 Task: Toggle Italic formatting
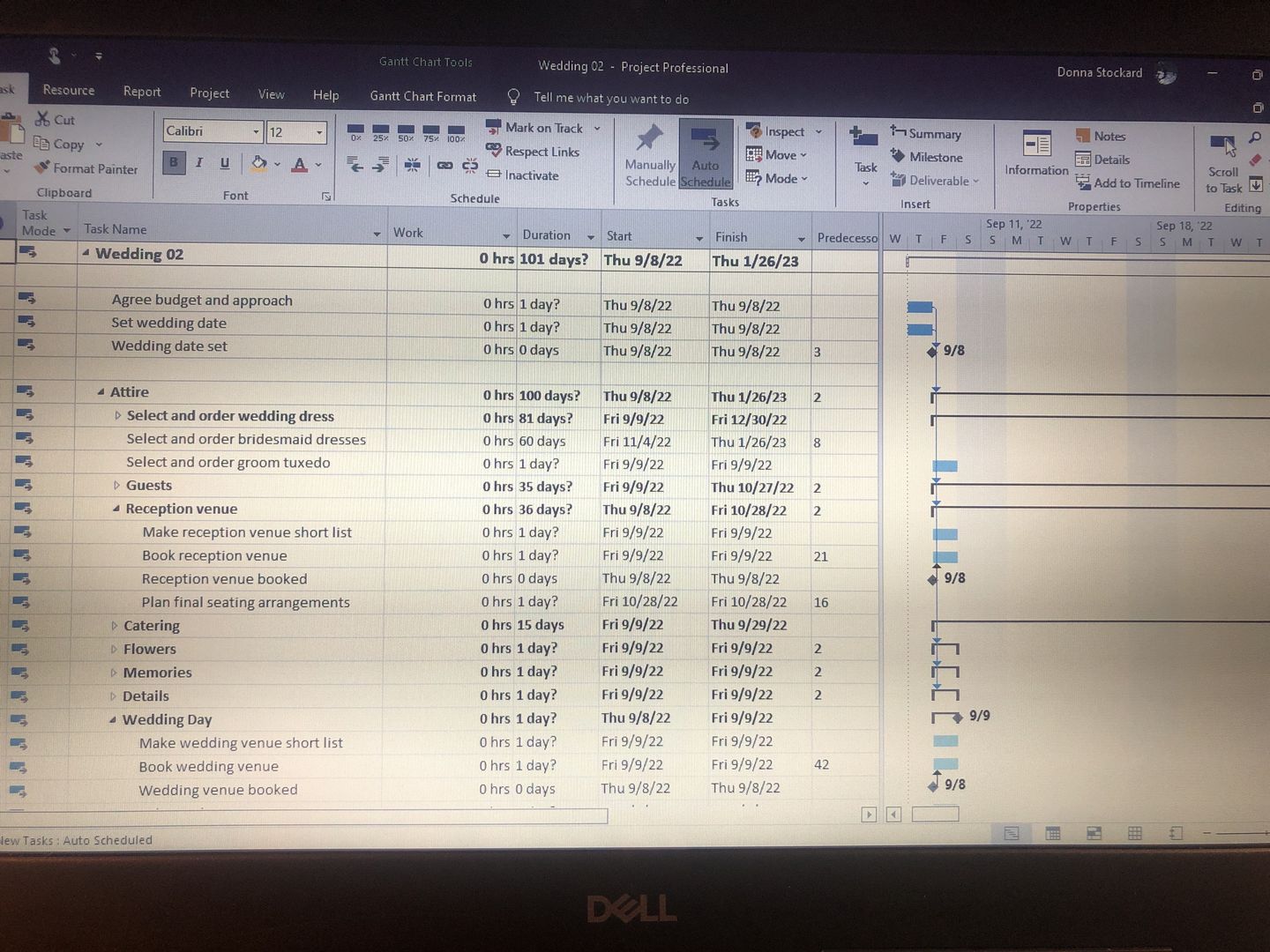199,162
